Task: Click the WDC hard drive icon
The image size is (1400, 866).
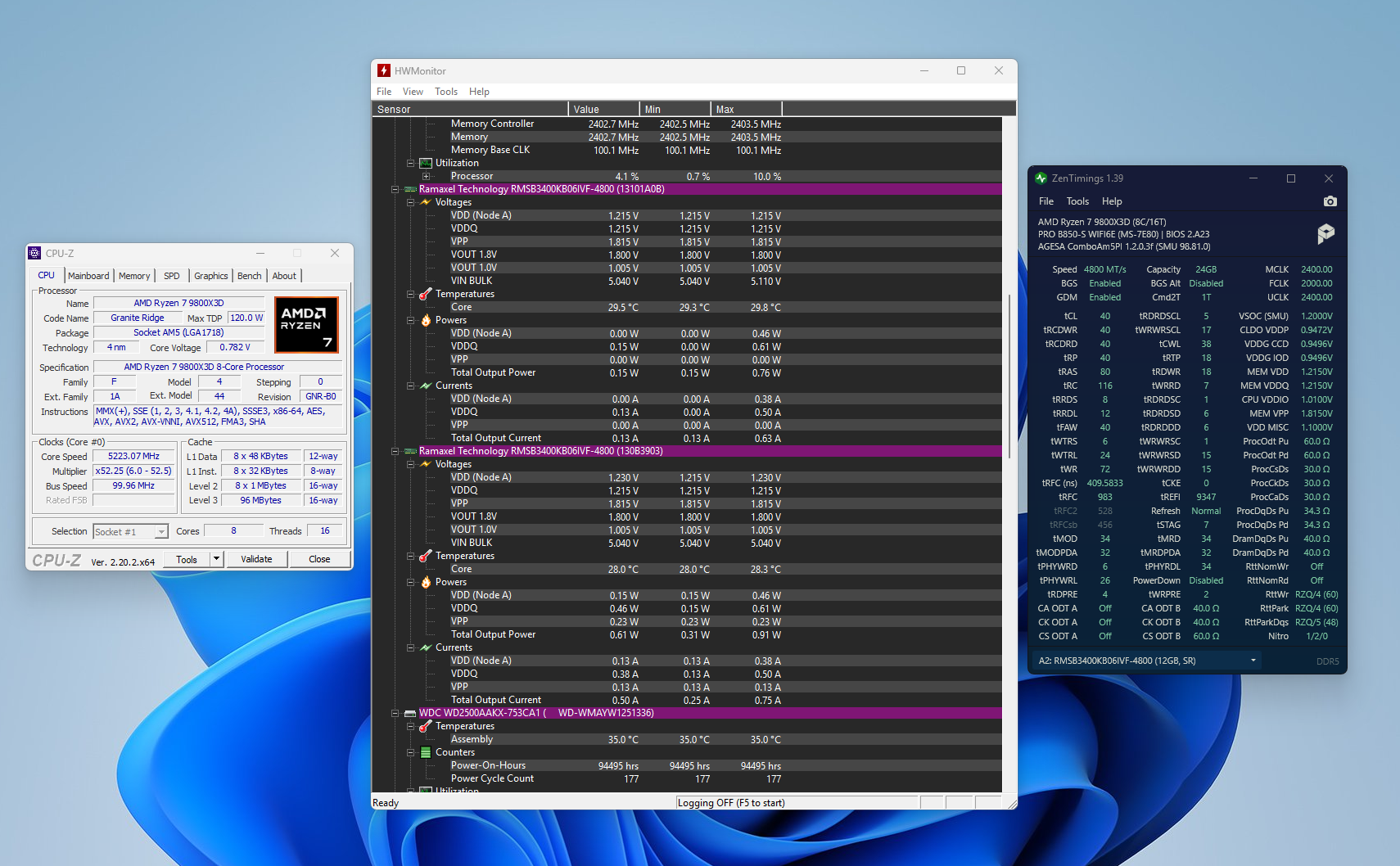Action: click(x=410, y=713)
